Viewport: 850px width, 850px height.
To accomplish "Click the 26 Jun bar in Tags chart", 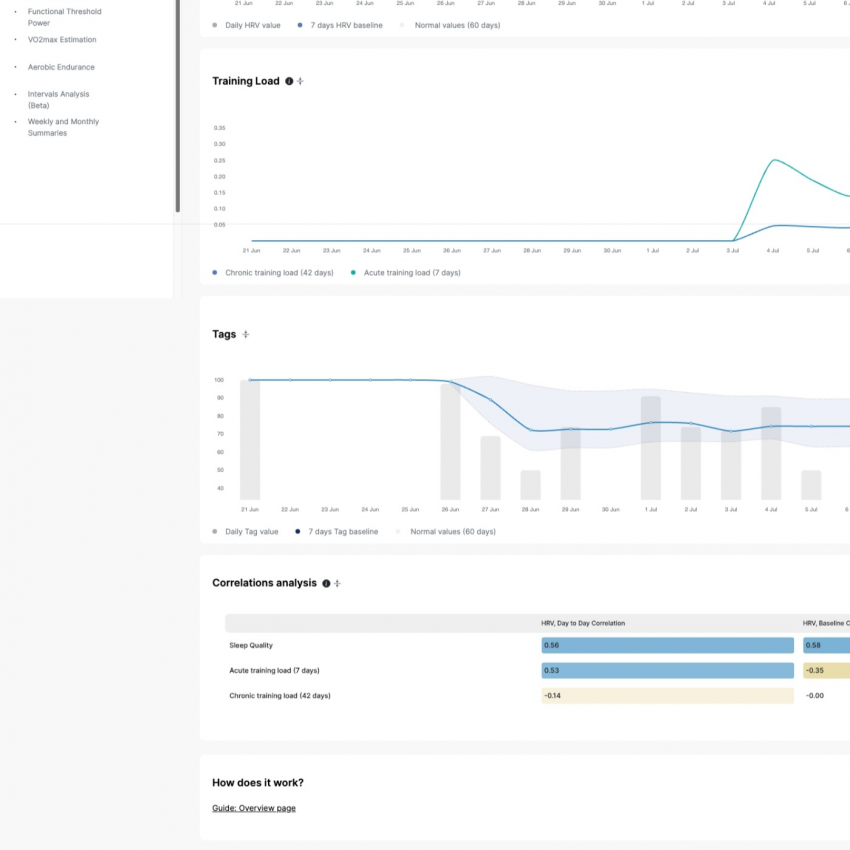I will click(x=450, y=441).
